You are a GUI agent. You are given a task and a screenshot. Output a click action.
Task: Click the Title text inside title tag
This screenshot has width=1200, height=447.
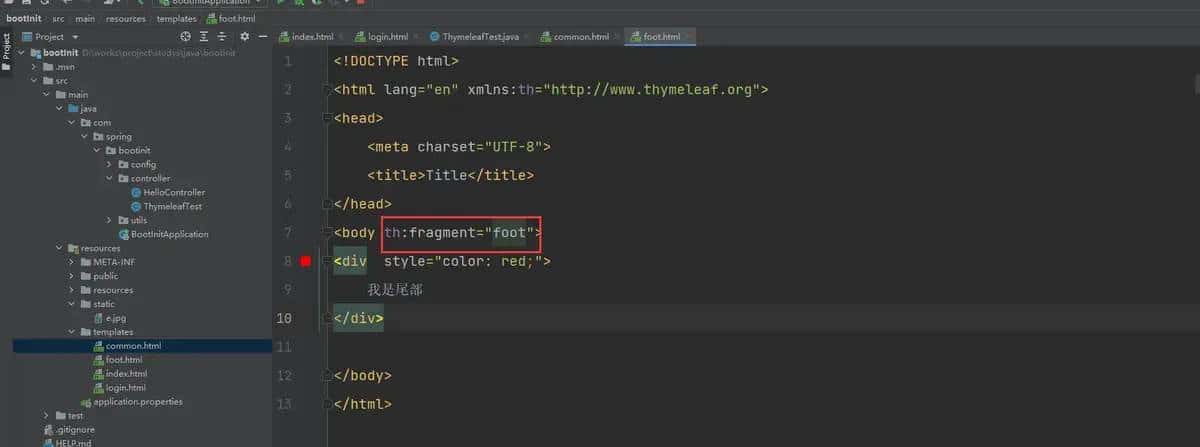(447, 175)
